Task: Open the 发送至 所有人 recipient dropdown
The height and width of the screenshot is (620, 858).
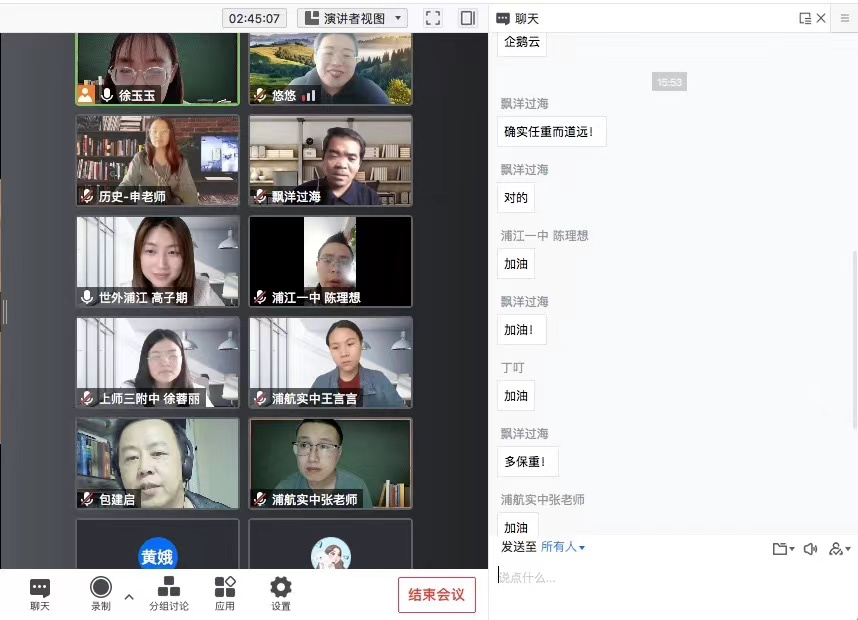Action: (562, 547)
